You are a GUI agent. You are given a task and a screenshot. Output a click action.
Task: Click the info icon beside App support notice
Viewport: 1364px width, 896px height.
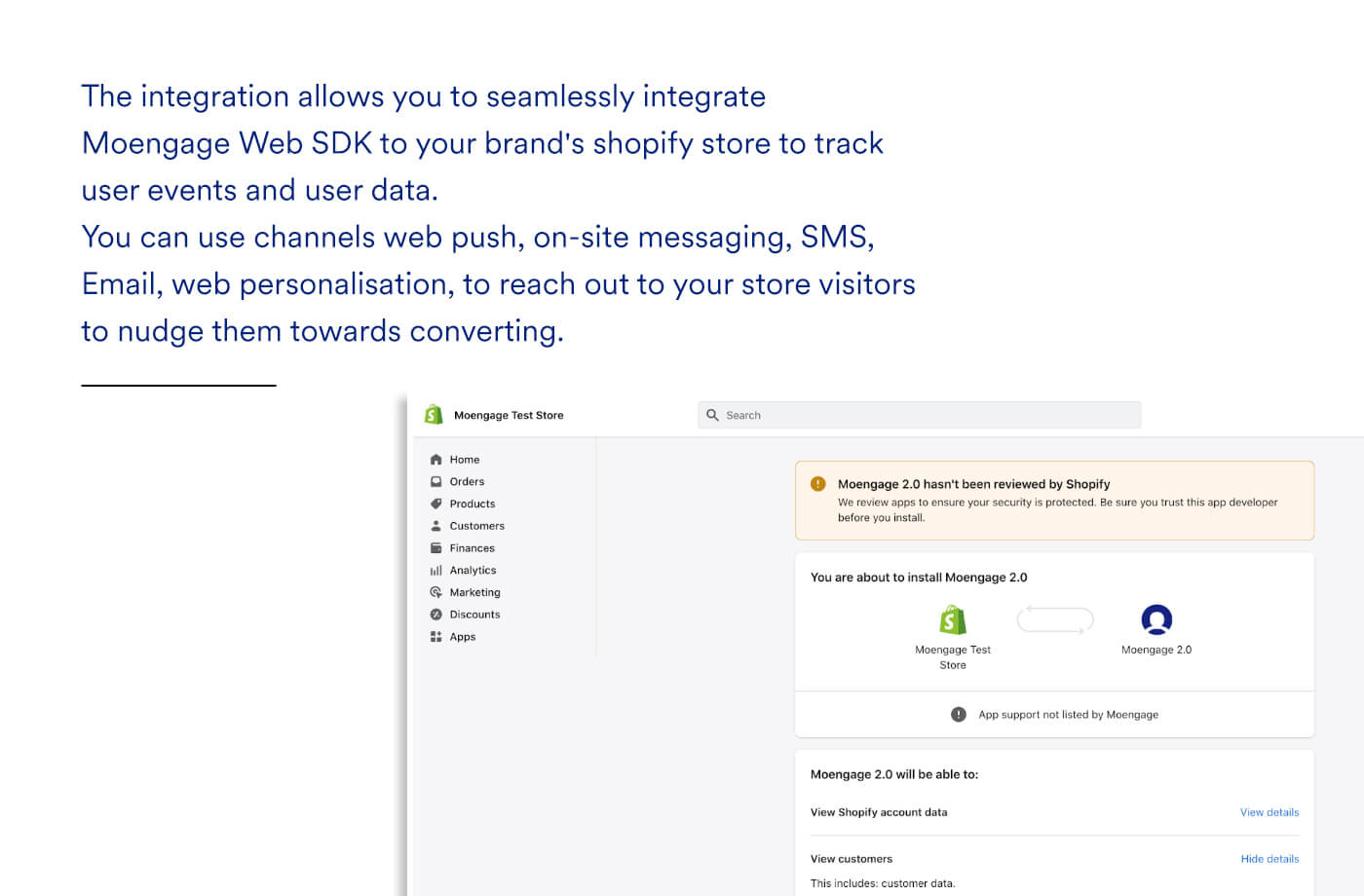959,715
